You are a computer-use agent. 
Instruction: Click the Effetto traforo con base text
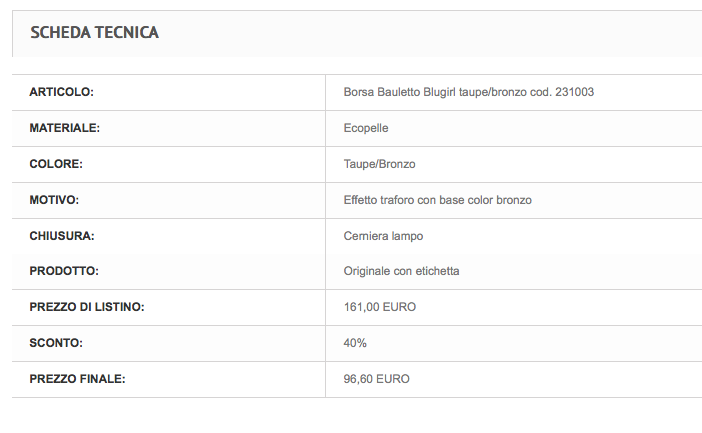tap(437, 200)
